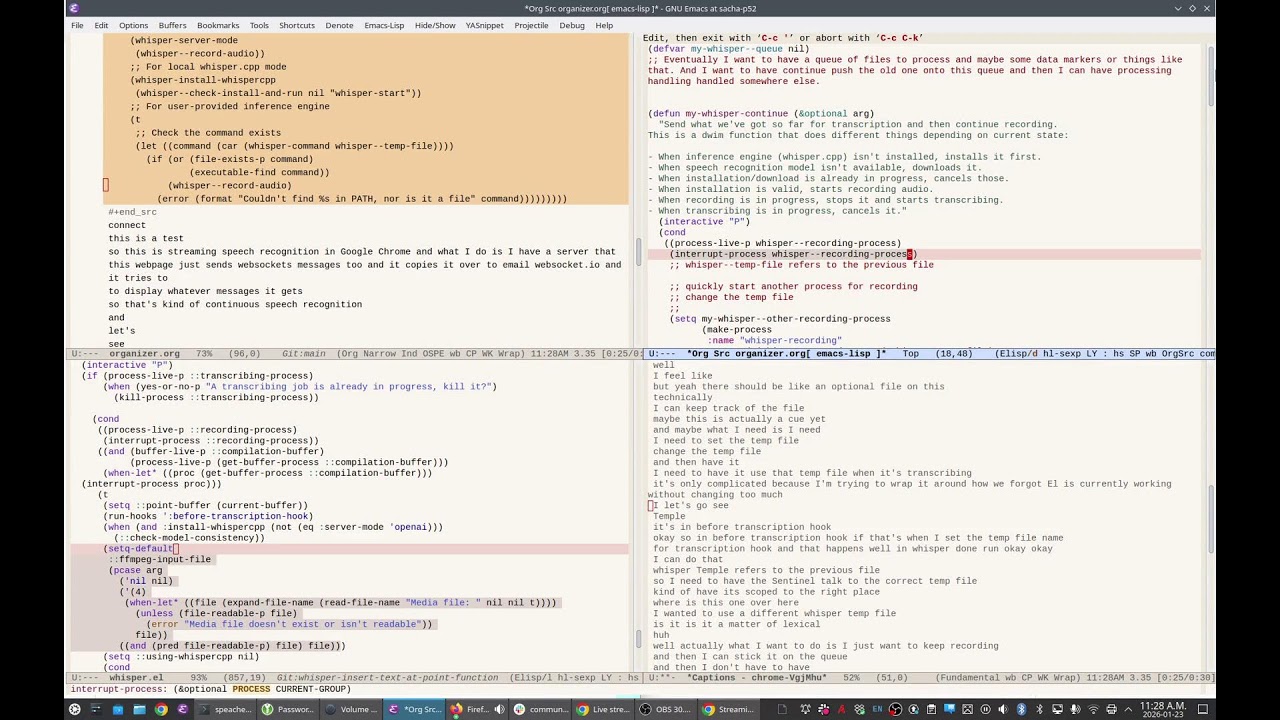Click the show desktop button in taskbar
Viewport: 1280px width, 720px height.
(x=1202, y=709)
